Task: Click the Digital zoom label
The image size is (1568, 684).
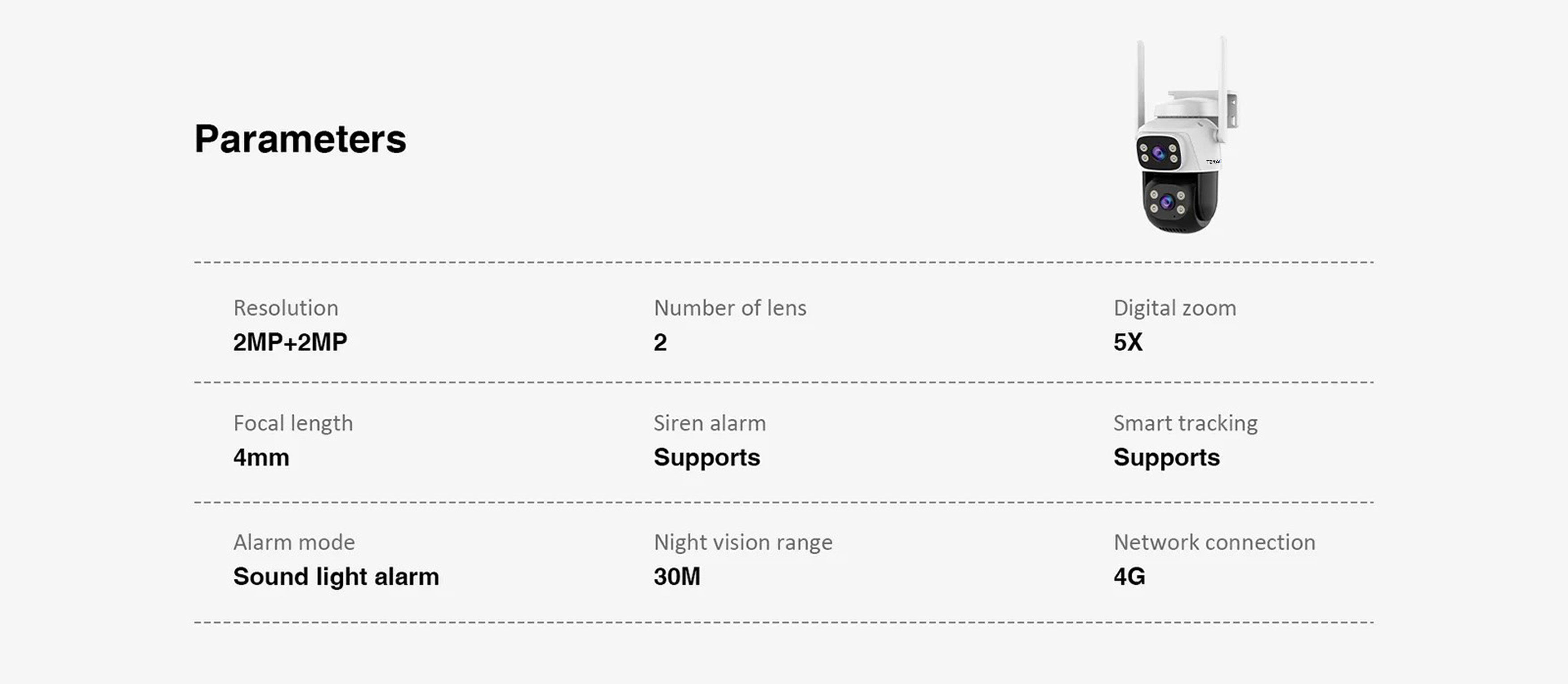Action: click(1174, 308)
